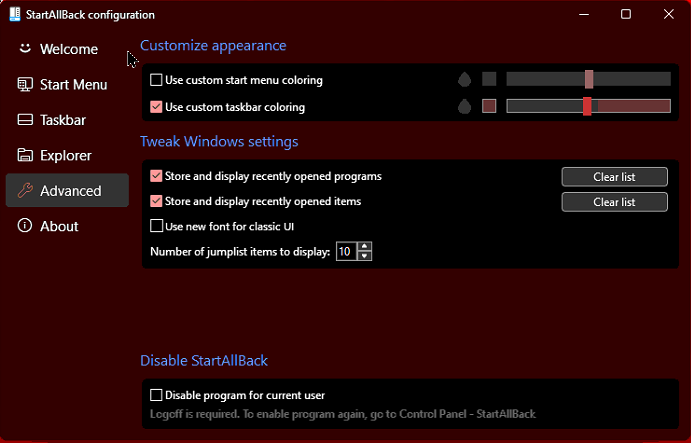
Task: Check Disable program for current user
Action: click(156, 395)
